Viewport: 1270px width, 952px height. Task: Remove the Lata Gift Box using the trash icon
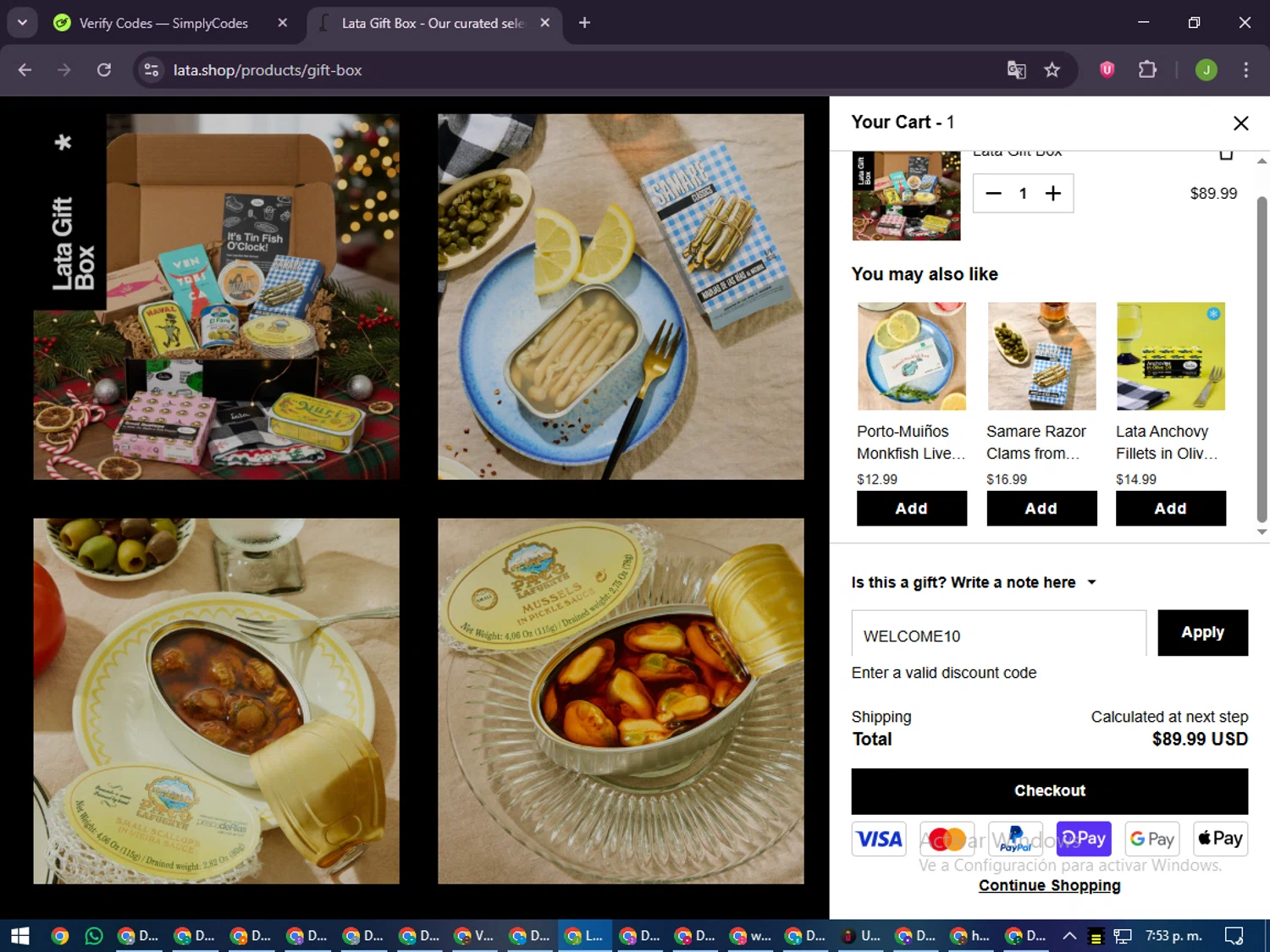pos(1225,154)
